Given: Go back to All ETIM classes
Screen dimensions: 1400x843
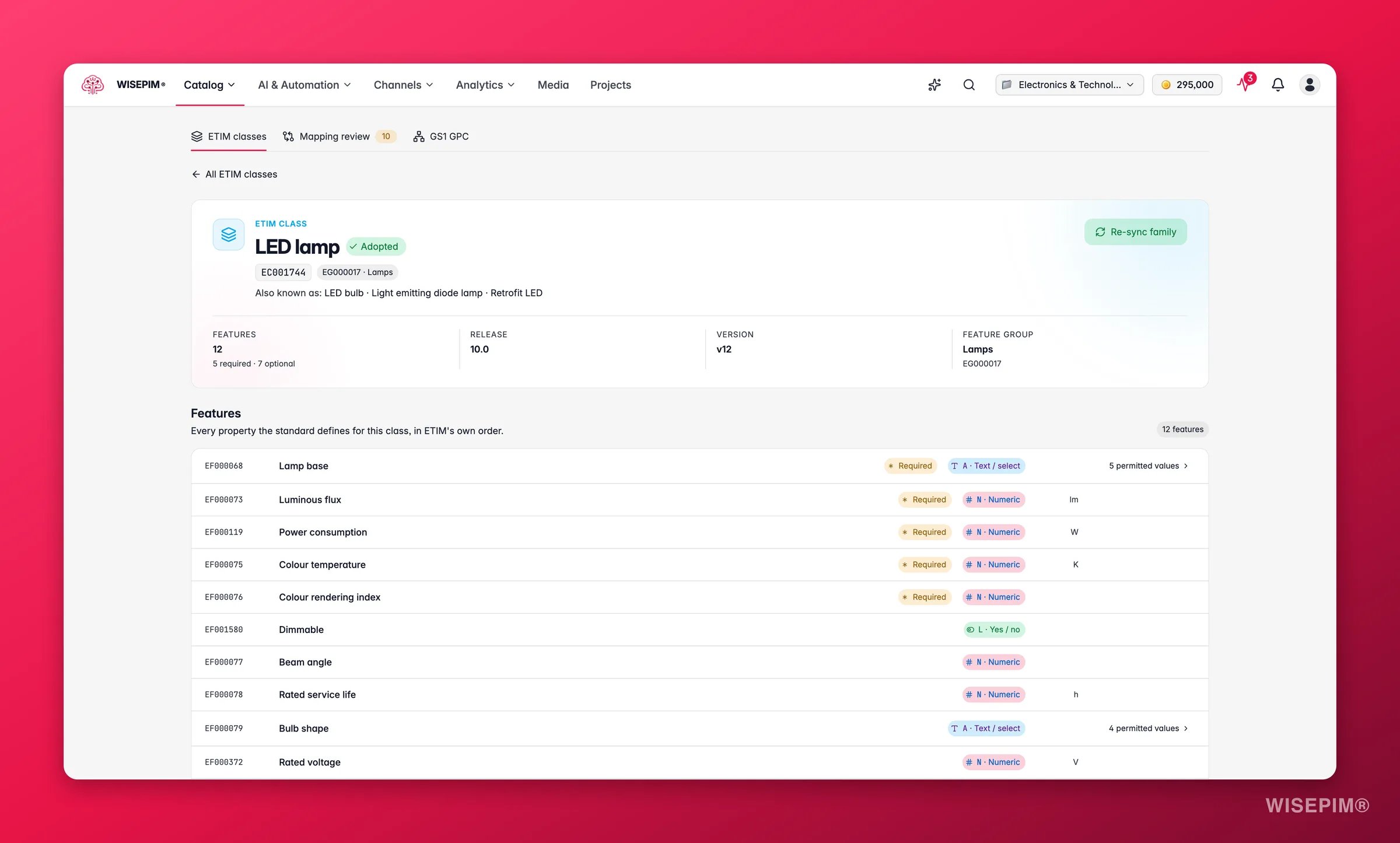Looking at the screenshot, I should 235,174.
